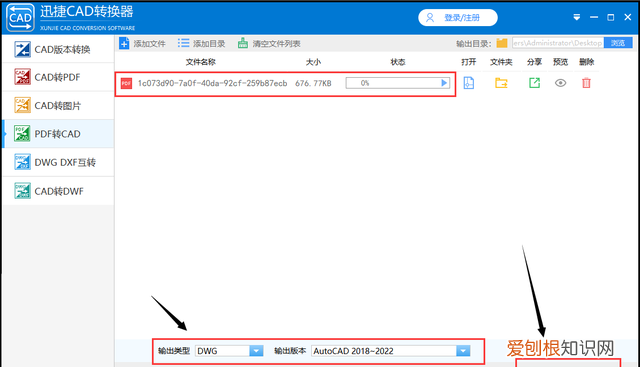Choose CAD转DWF in the sidebar
Screen dimensions: 640x367
[58, 191]
